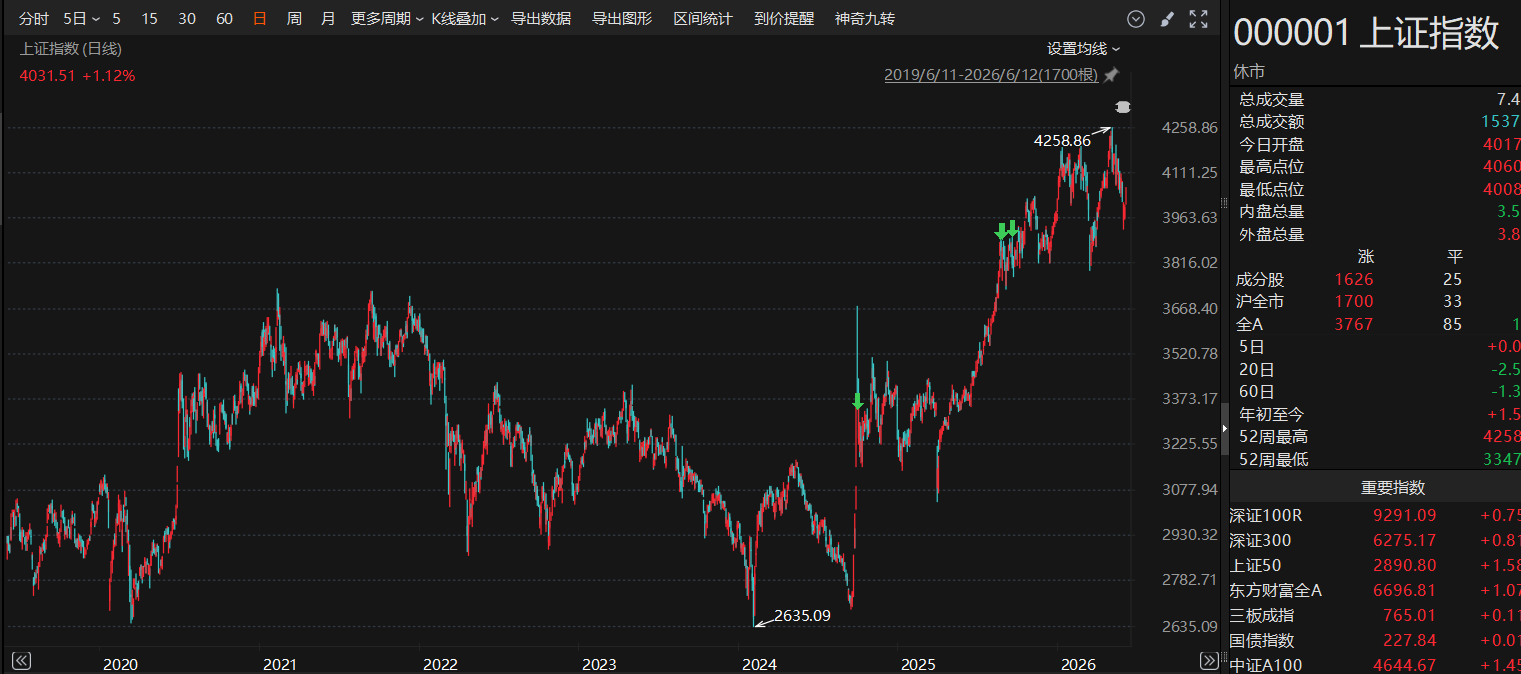Click the 总成交量 row label
Screen dimensions: 1521x674
click(x=1272, y=100)
